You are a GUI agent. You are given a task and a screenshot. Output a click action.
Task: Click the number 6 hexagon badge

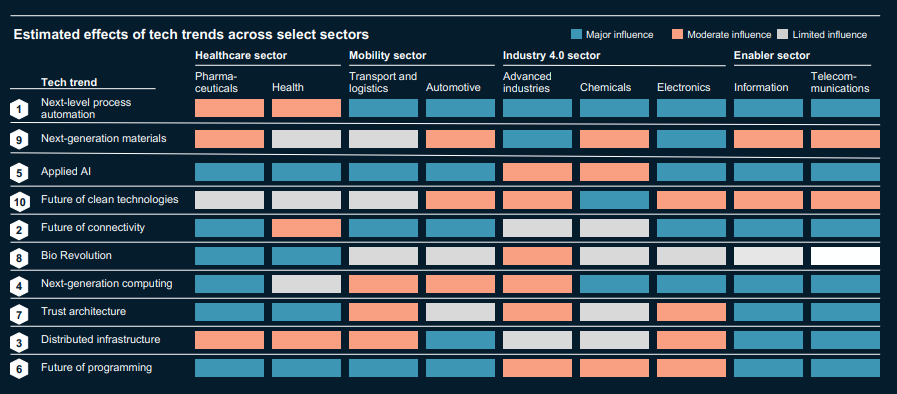coord(19,368)
